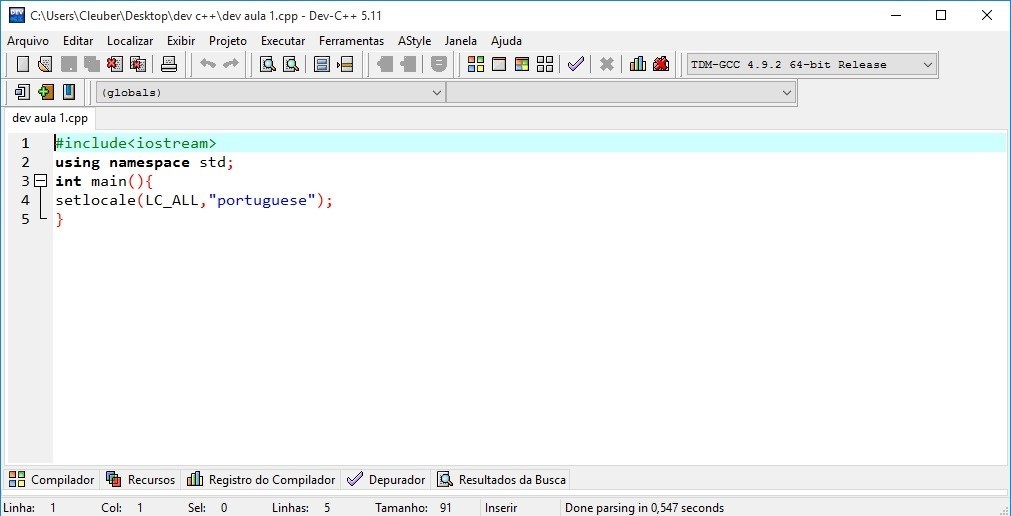Open the Localizar menu
1011x516 pixels.
click(130, 41)
